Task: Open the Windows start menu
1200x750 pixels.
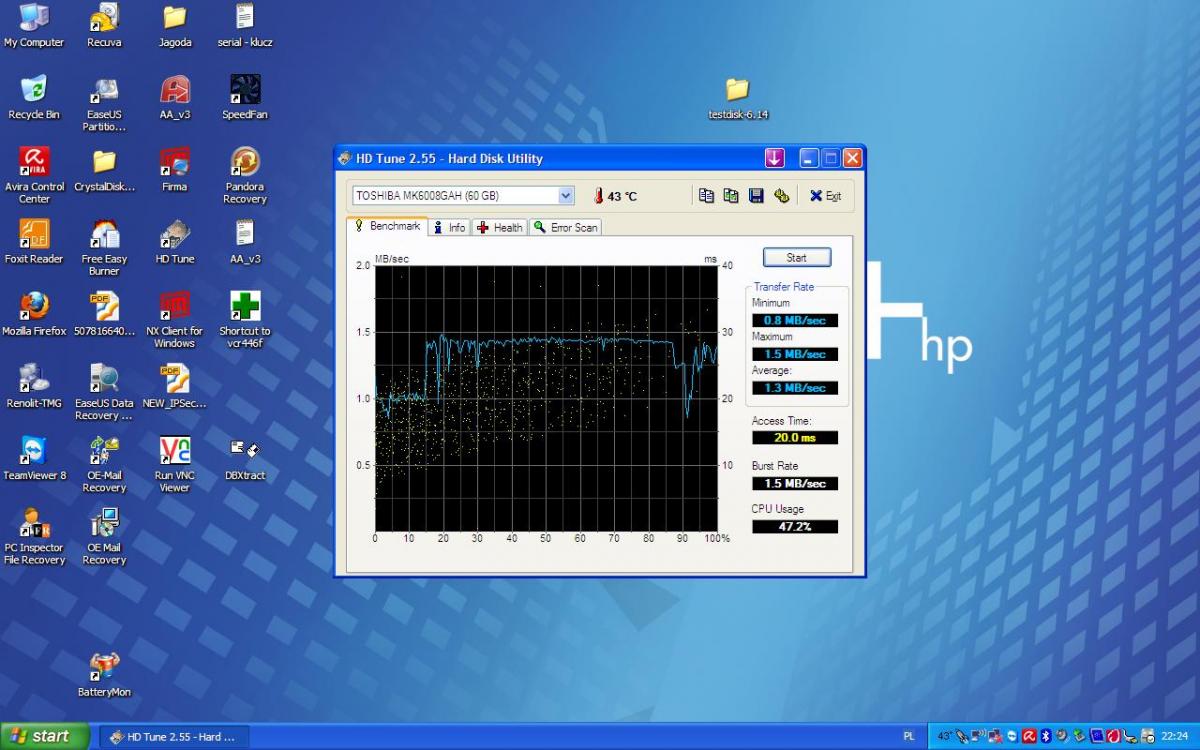Action: tap(45, 736)
